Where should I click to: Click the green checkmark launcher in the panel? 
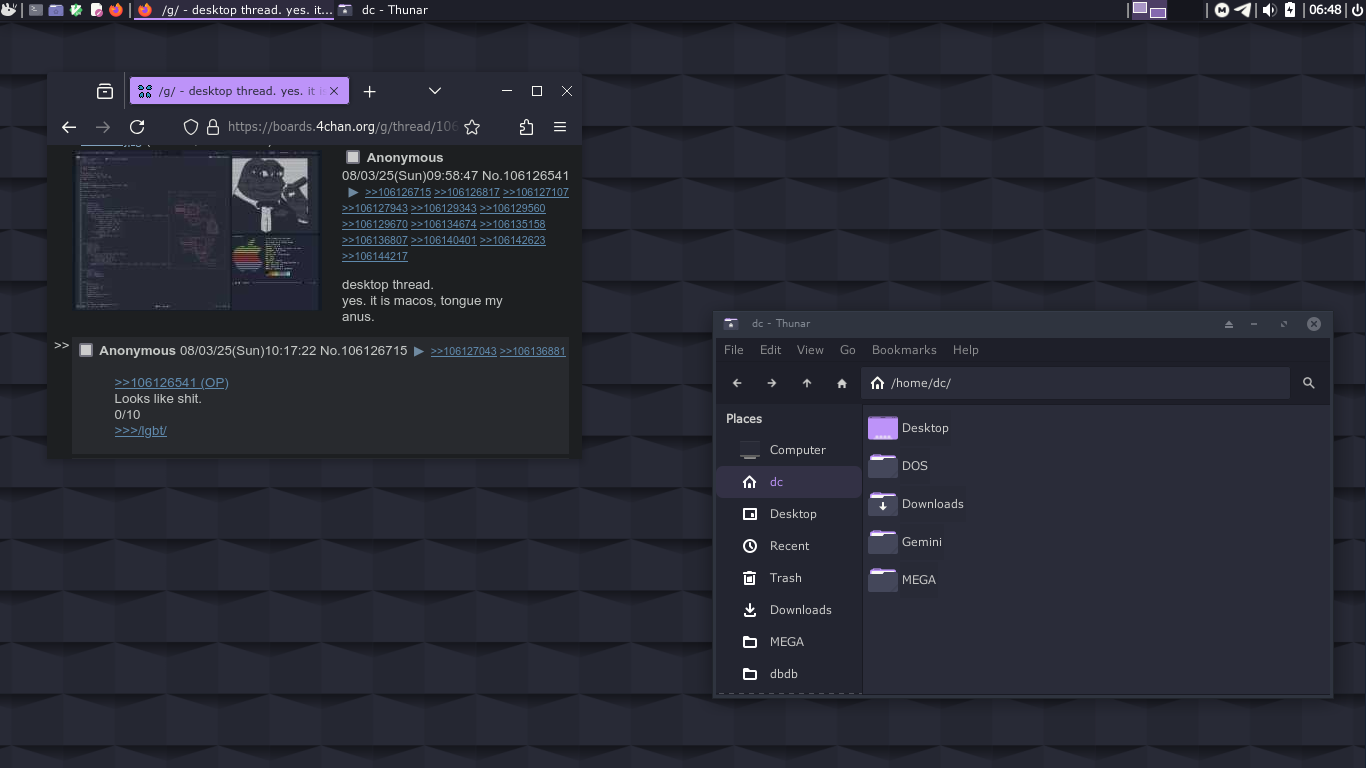[x=76, y=10]
